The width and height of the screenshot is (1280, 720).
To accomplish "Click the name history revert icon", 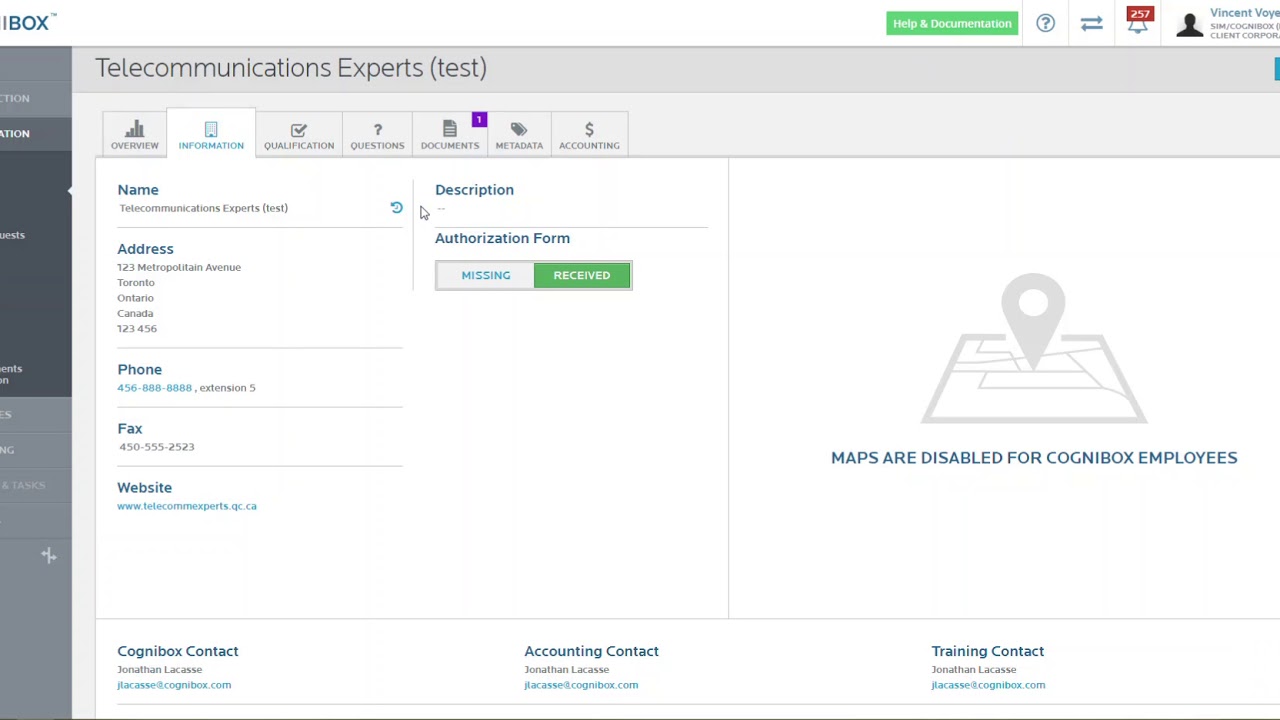I will 396,208.
